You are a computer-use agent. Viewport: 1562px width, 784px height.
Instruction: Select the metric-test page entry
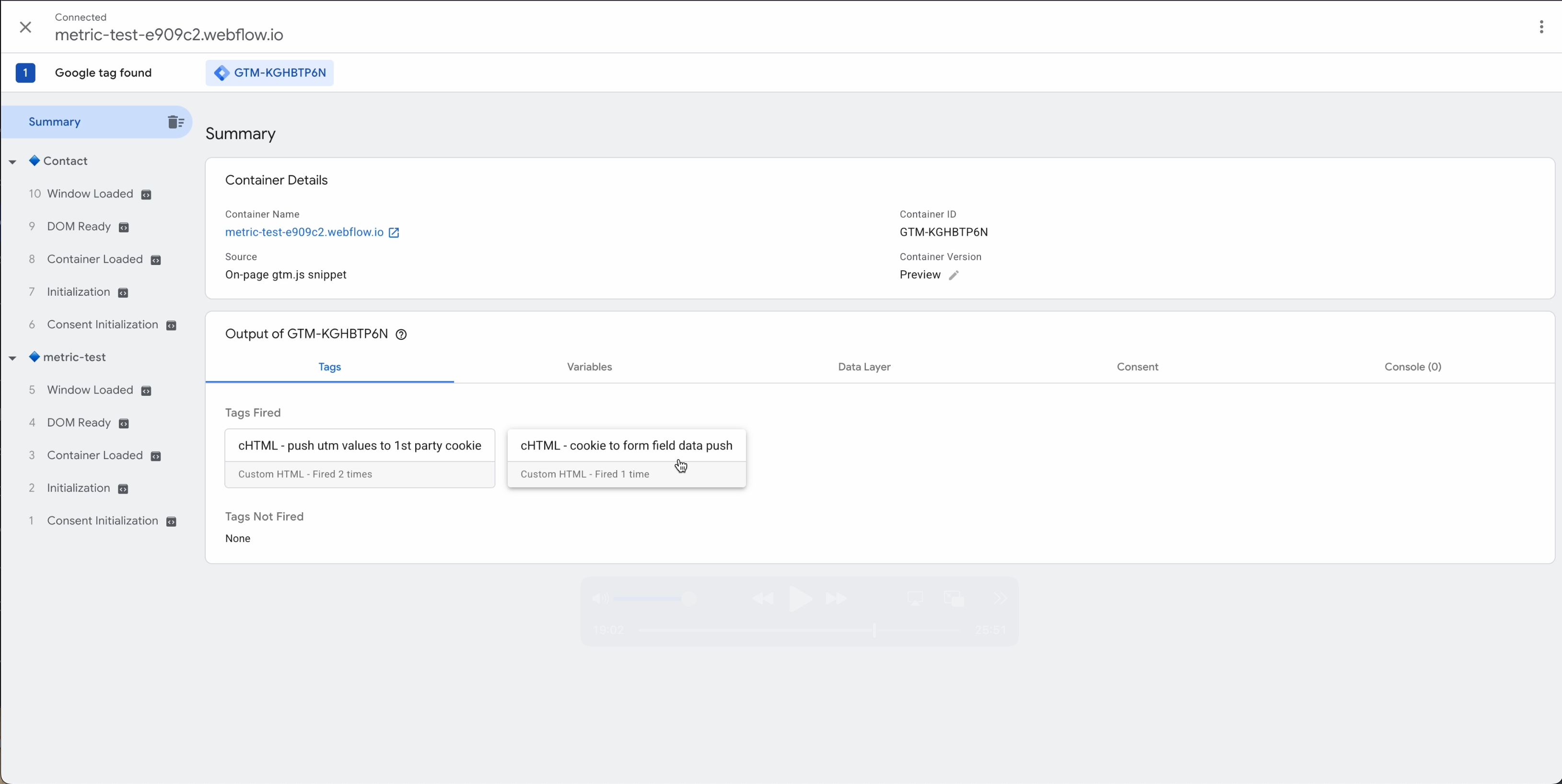pyautogui.click(x=74, y=357)
